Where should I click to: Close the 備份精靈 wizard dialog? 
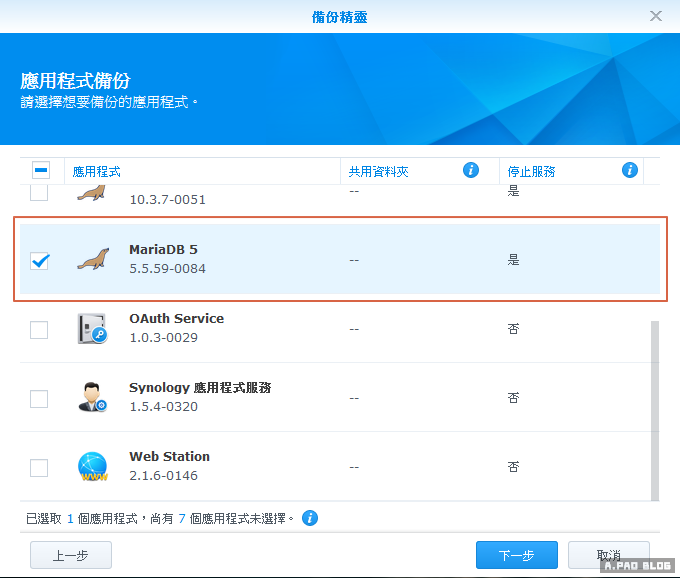tap(656, 16)
